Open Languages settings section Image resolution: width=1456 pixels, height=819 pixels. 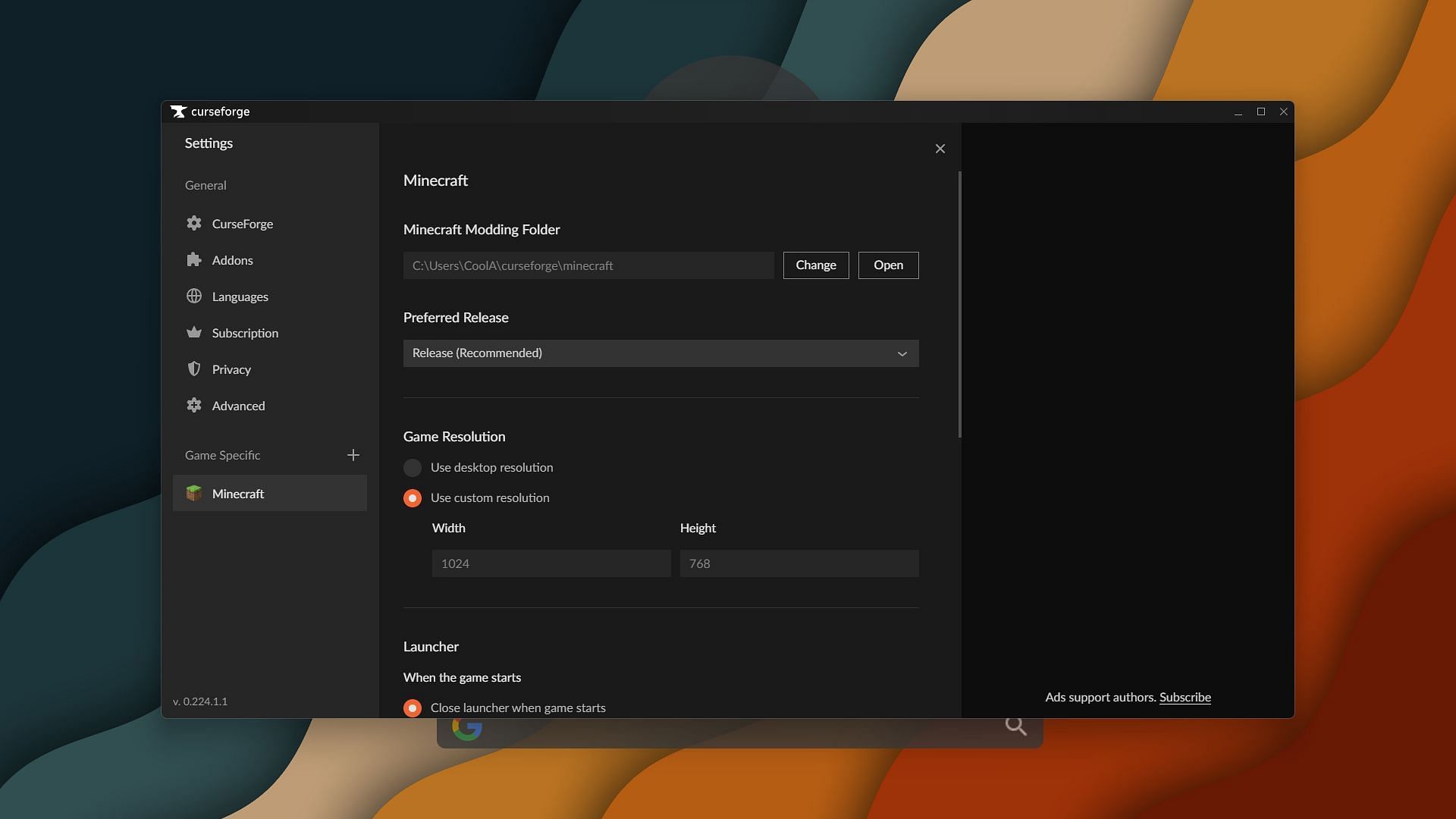tap(270, 297)
